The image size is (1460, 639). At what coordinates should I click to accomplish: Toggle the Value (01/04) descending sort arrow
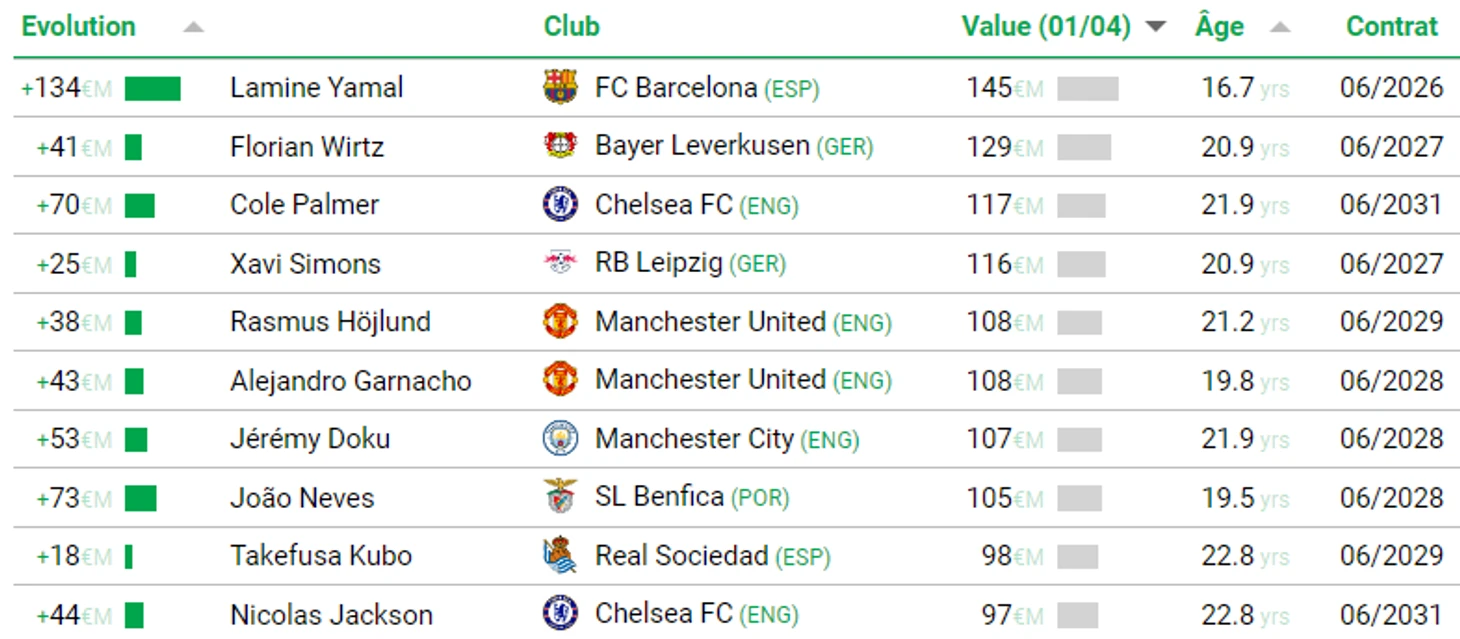(x=1156, y=27)
